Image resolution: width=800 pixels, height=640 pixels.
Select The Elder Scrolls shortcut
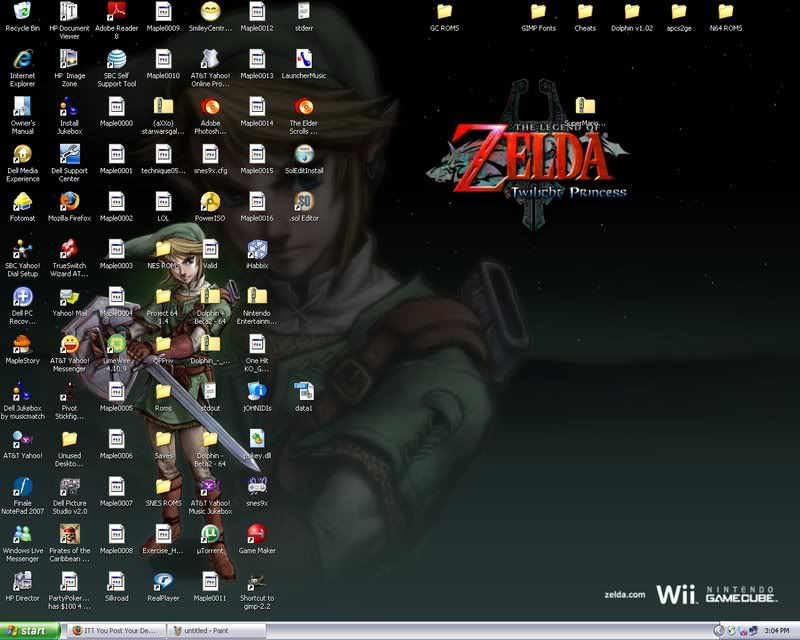pos(304,106)
